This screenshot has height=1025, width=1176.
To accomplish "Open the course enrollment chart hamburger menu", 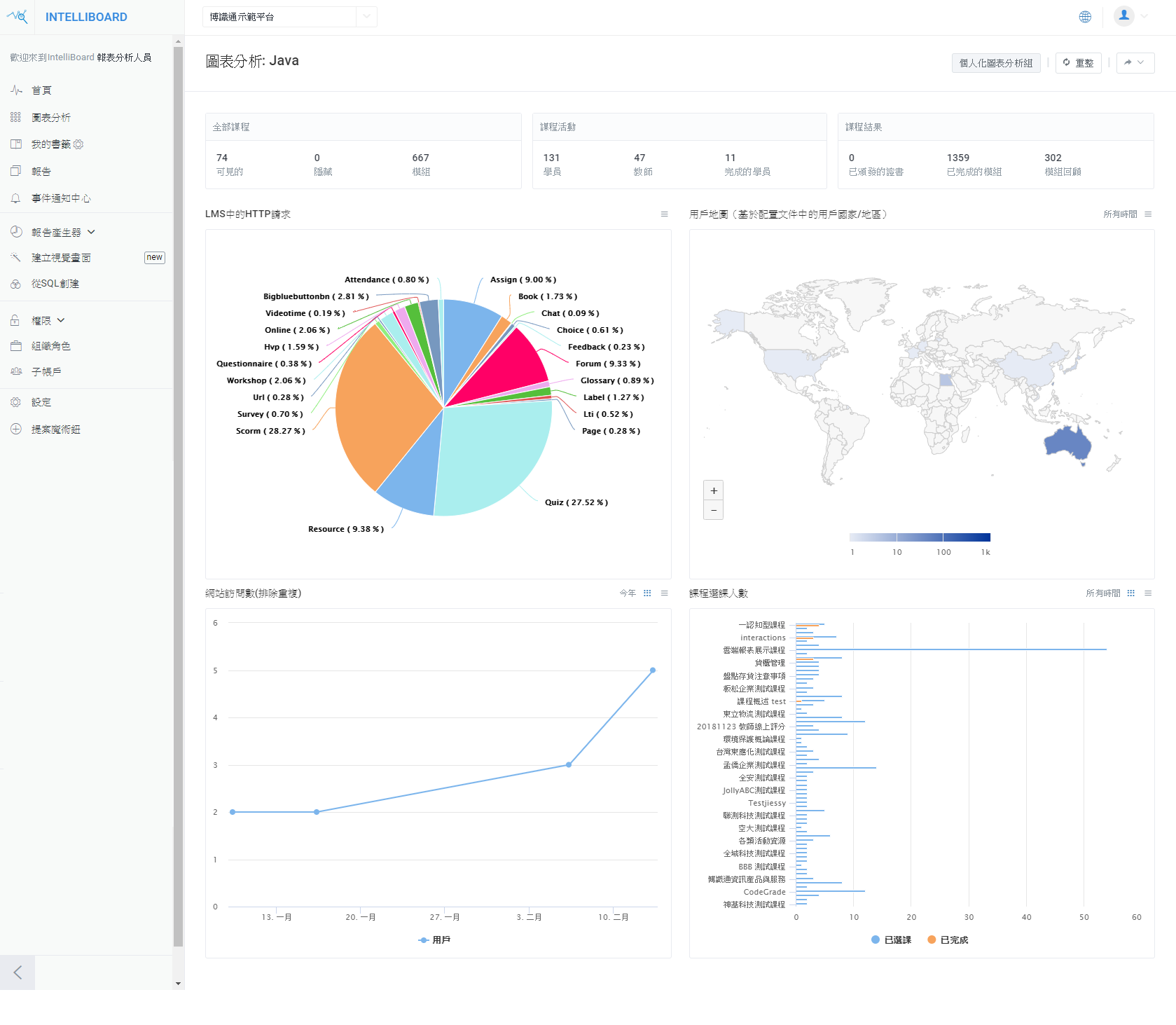I will tap(1148, 593).
